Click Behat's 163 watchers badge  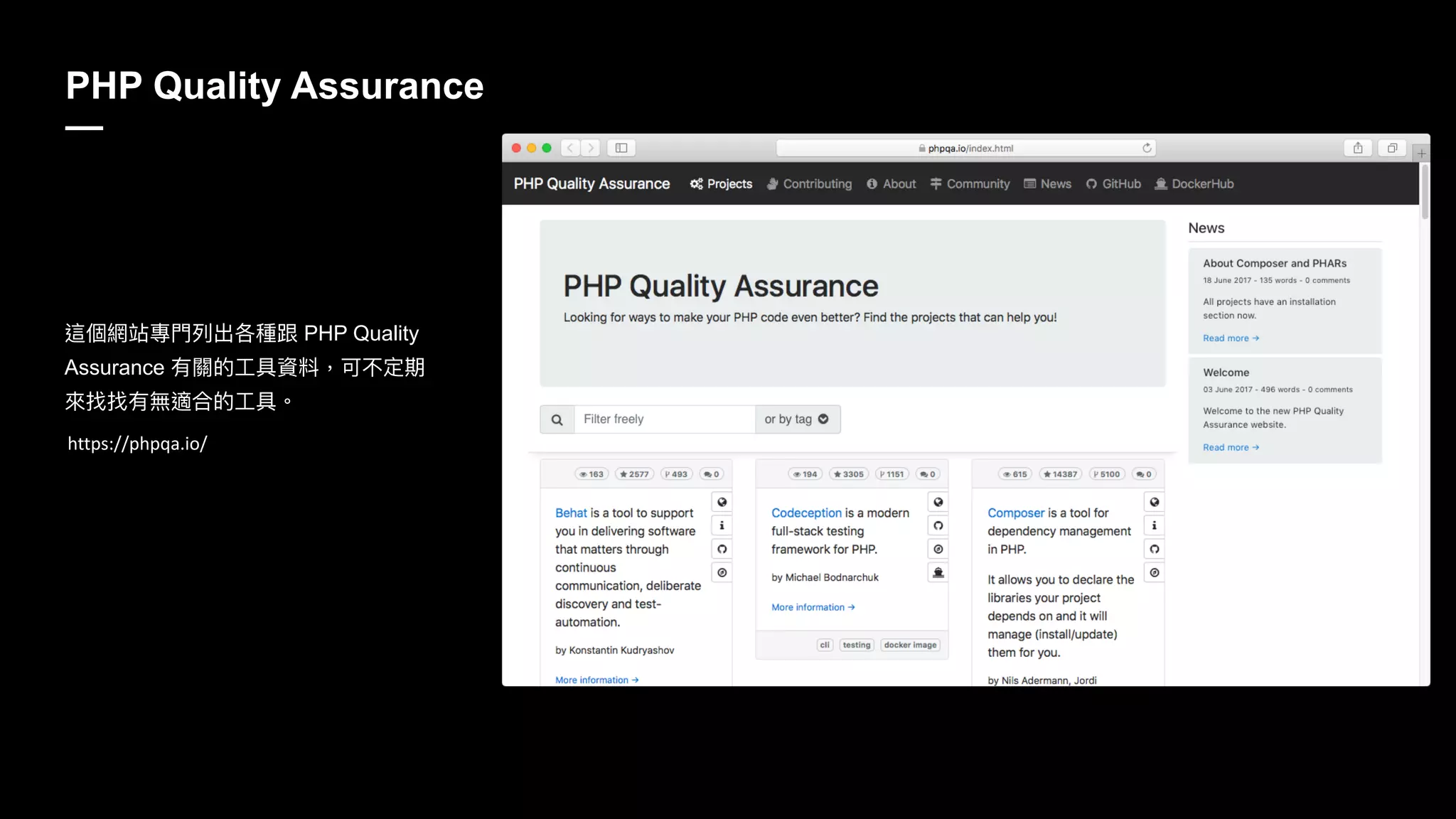tap(591, 474)
